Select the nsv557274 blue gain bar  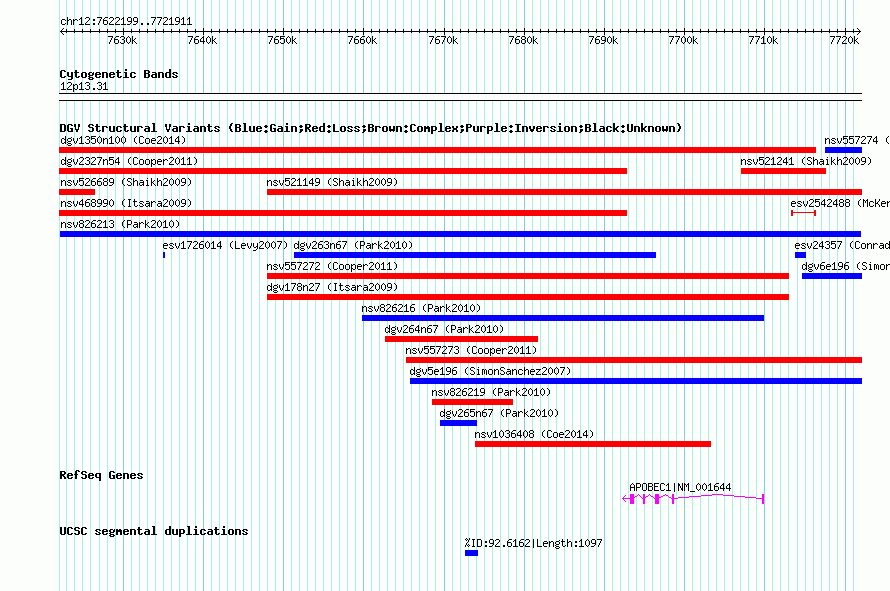pos(843,150)
